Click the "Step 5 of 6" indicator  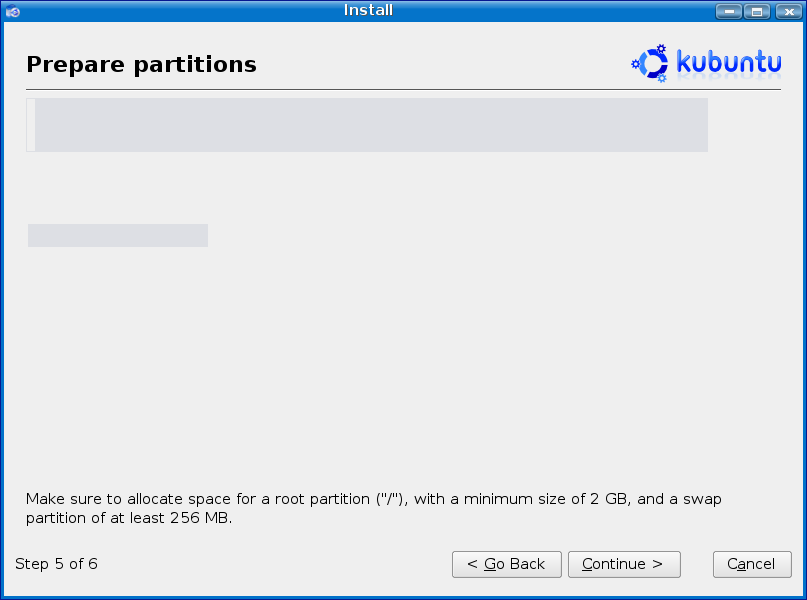click(x=56, y=564)
